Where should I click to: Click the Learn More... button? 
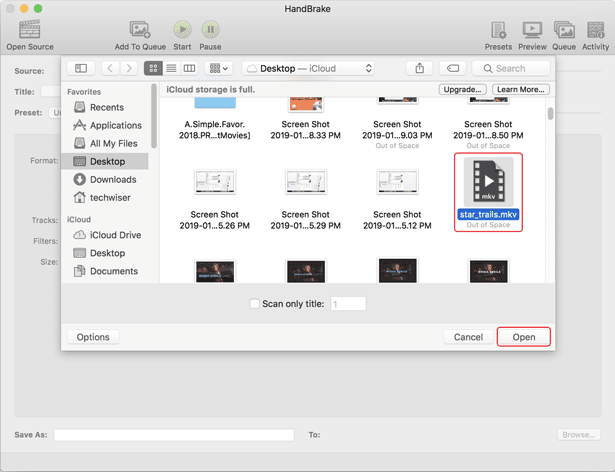(520, 89)
